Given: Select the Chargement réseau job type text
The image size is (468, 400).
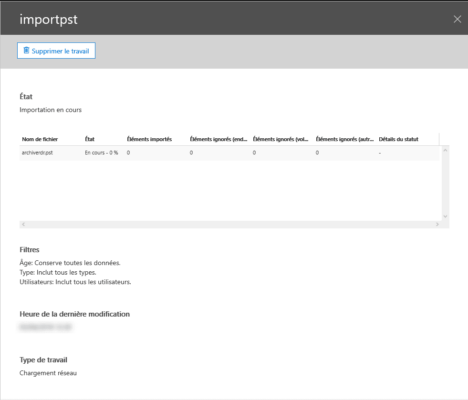Looking at the screenshot, I should click(48, 373).
